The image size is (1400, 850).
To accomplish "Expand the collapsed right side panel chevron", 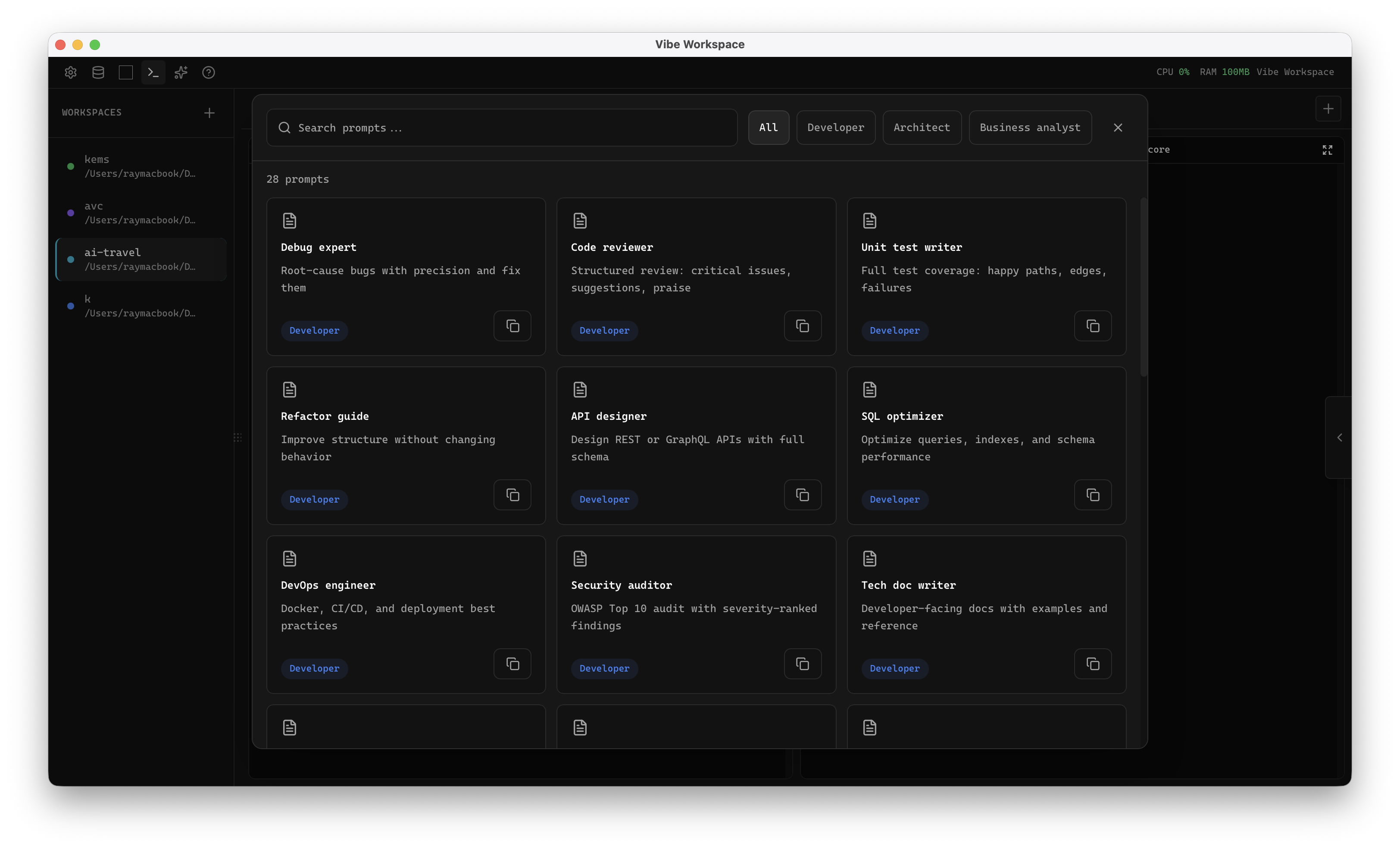I will coord(1339,437).
